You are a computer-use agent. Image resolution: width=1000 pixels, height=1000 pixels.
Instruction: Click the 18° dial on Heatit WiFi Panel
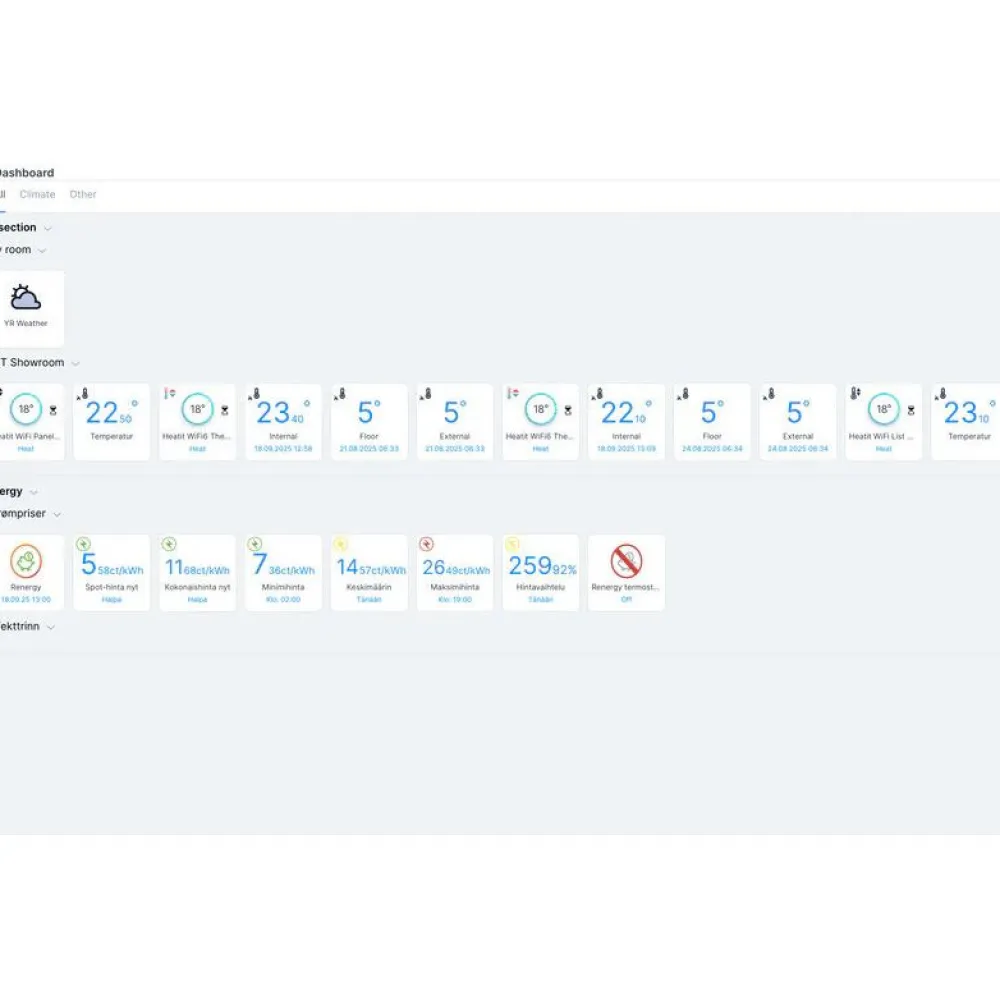coord(26,409)
